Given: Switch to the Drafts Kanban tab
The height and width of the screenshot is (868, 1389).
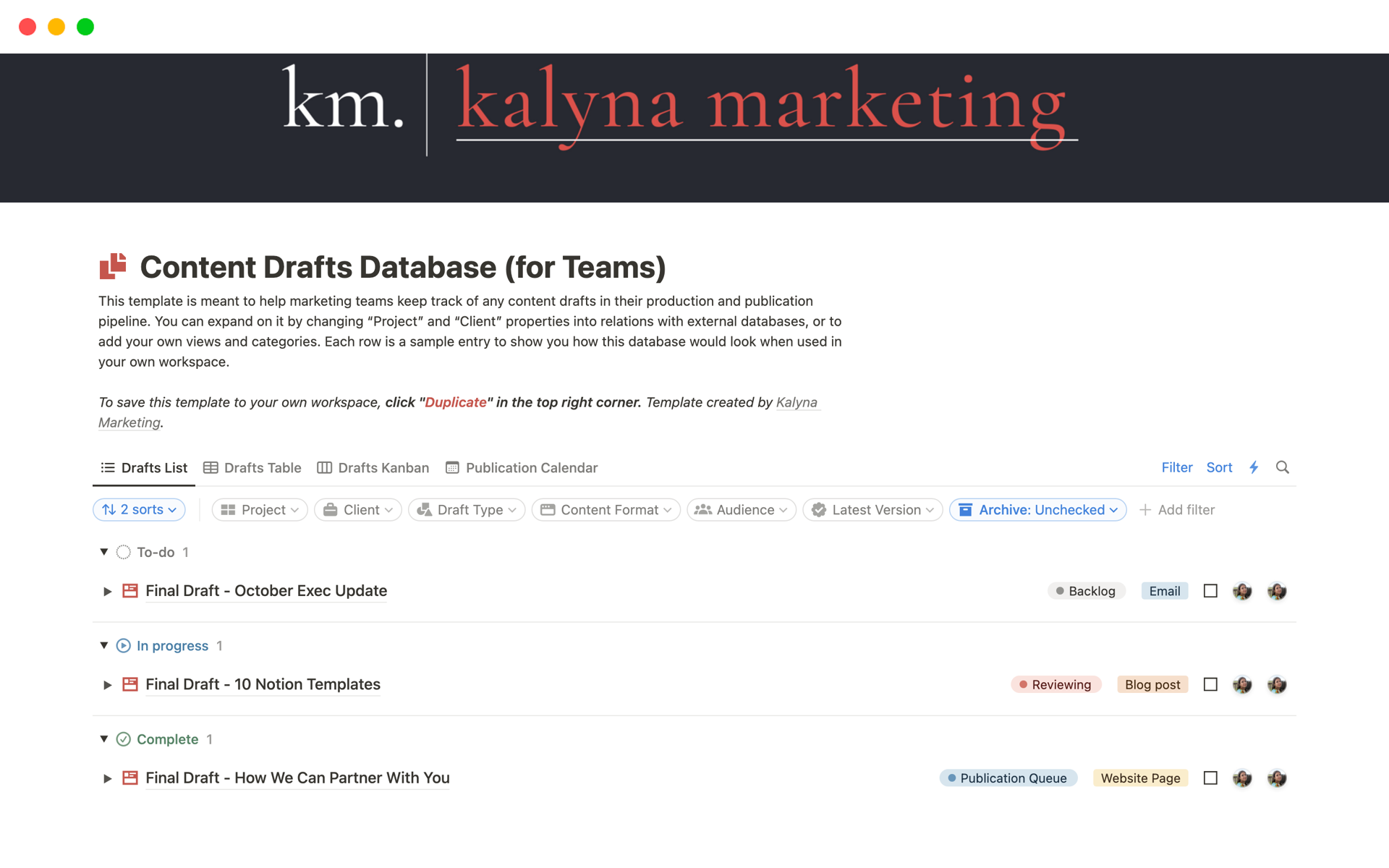Looking at the screenshot, I should coord(373,468).
